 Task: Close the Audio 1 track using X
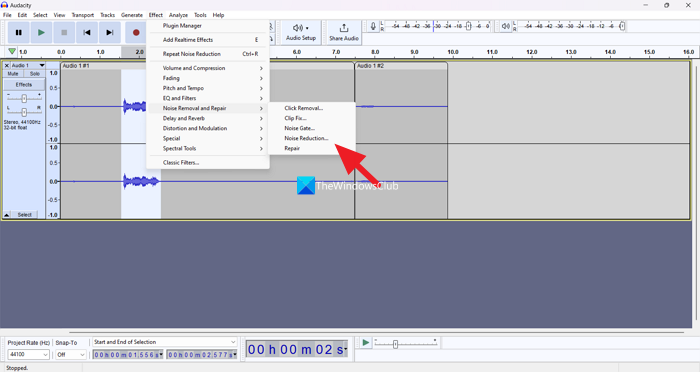coord(7,66)
